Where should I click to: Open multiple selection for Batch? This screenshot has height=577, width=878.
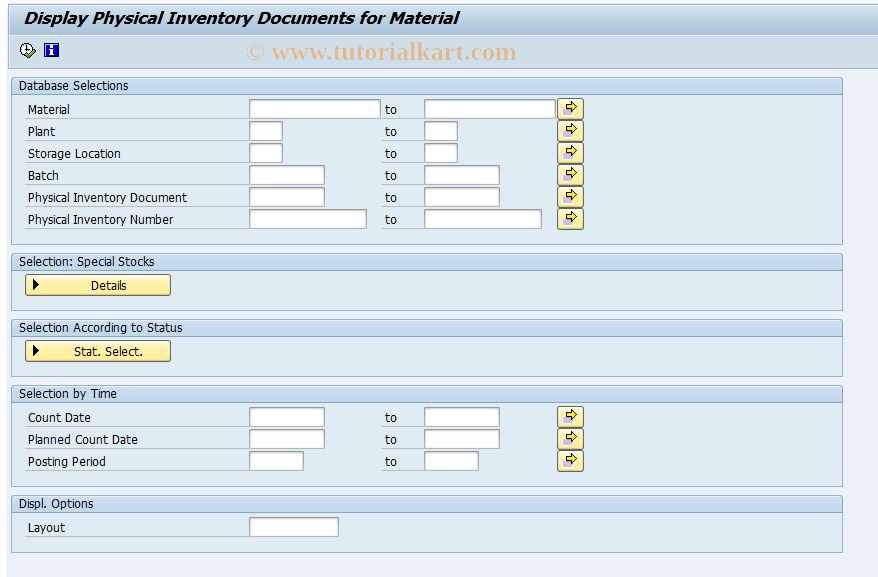(x=570, y=174)
